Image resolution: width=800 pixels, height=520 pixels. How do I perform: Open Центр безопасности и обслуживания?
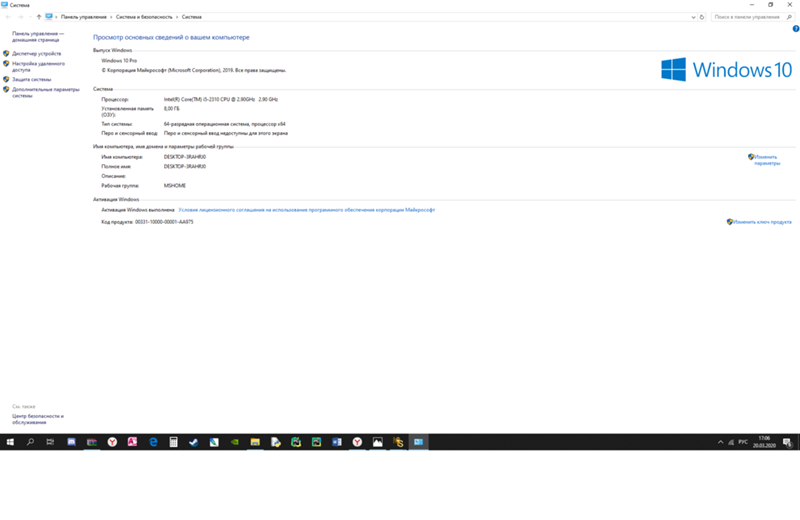pyautogui.click(x=38, y=419)
